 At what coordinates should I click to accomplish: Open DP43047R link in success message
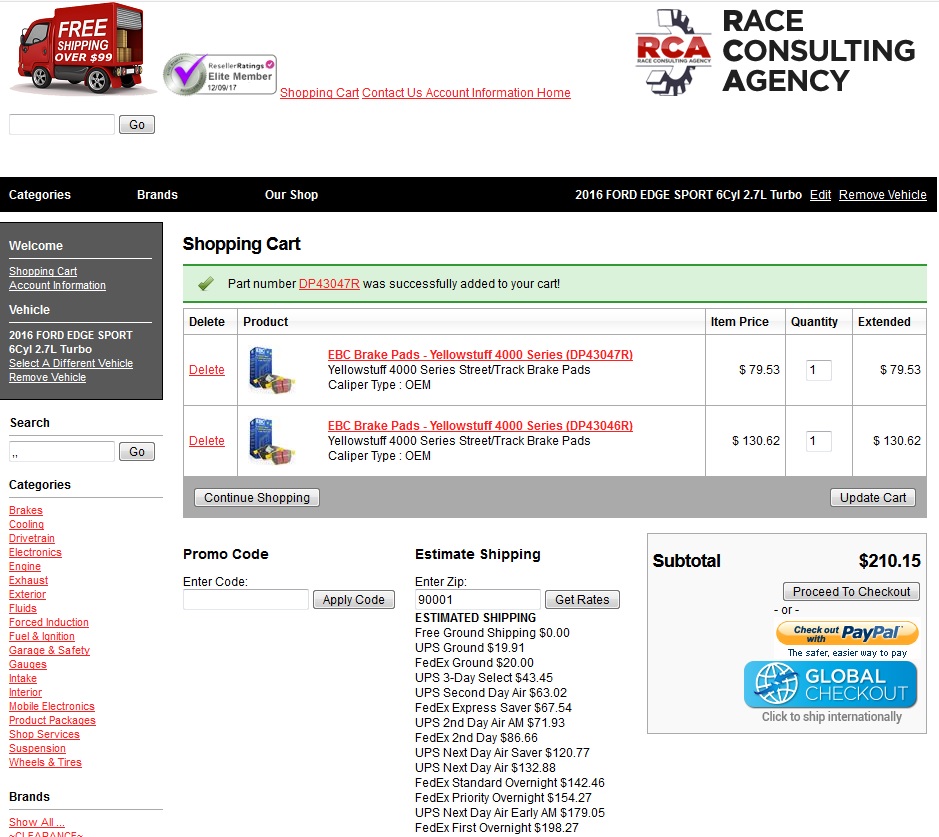pyautogui.click(x=329, y=284)
